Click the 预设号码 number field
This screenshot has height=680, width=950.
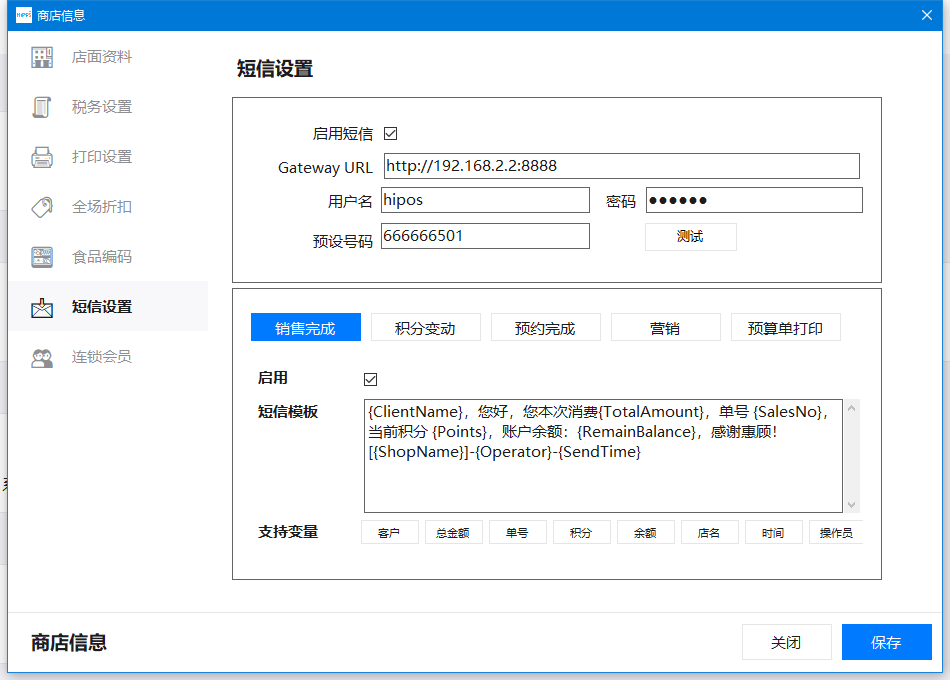pos(485,236)
